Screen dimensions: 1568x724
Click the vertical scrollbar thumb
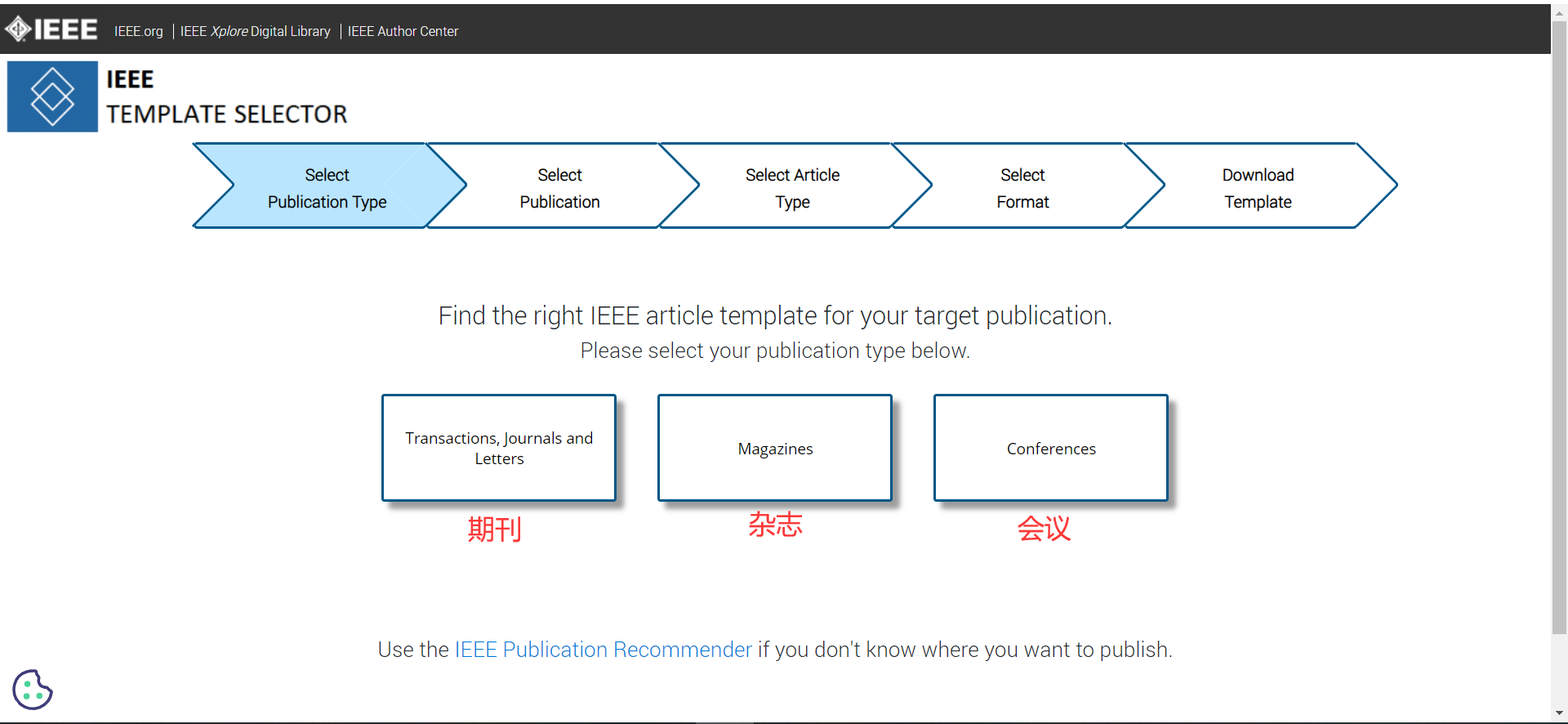1559,327
